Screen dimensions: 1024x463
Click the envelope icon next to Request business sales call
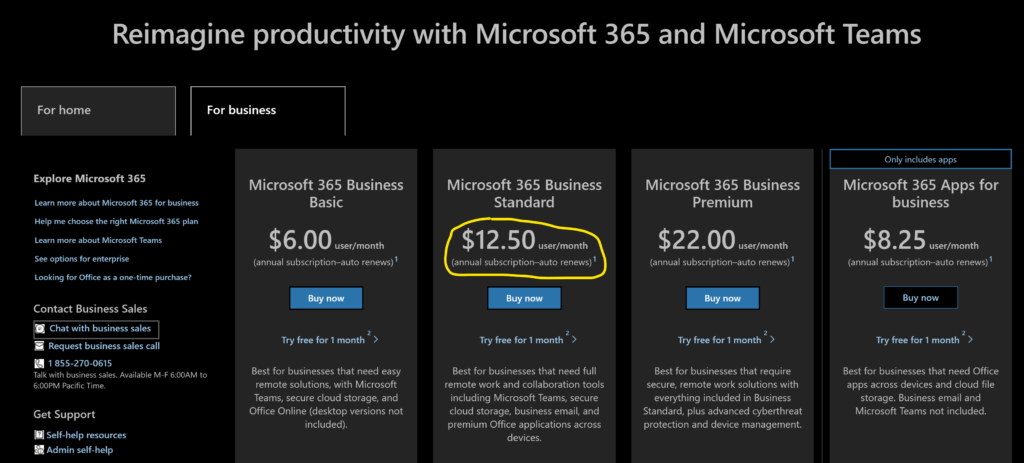click(40, 346)
